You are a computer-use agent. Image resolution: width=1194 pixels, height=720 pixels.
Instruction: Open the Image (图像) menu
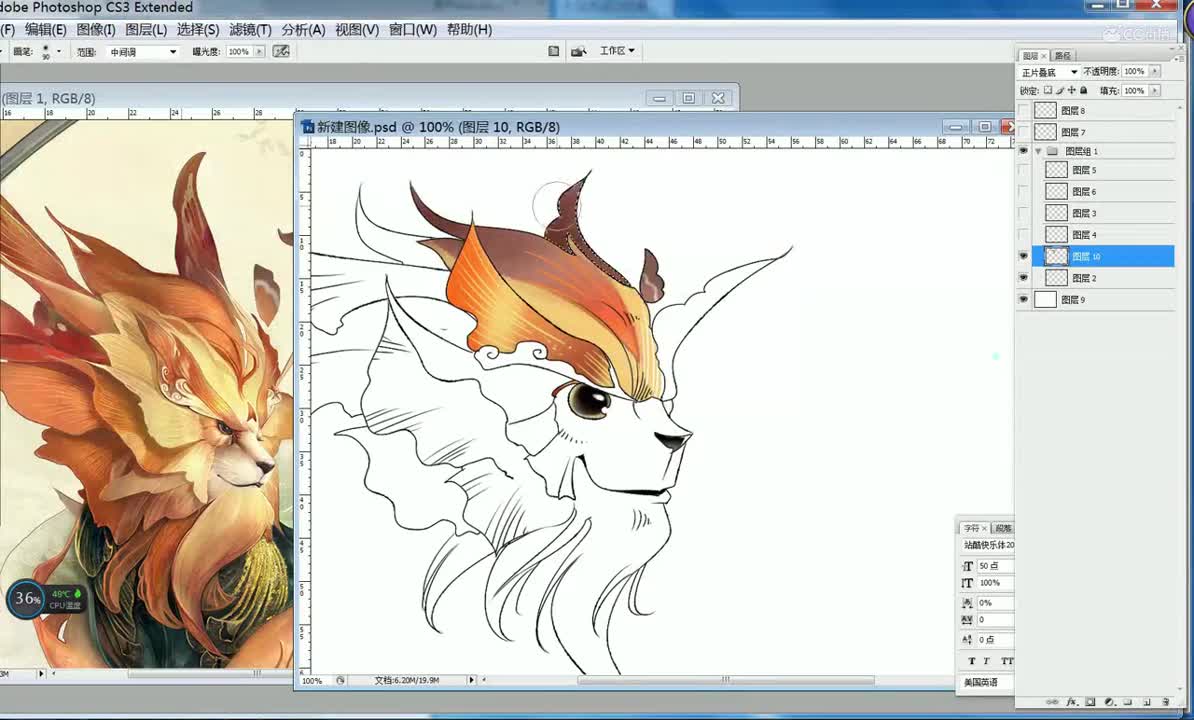[x=96, y=30]
